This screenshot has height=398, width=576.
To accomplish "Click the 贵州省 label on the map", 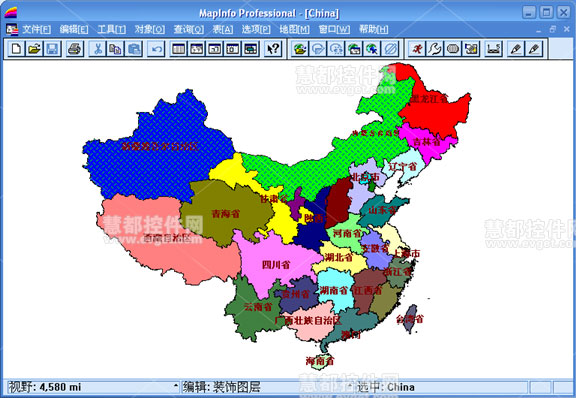I will tap(296, 294).
